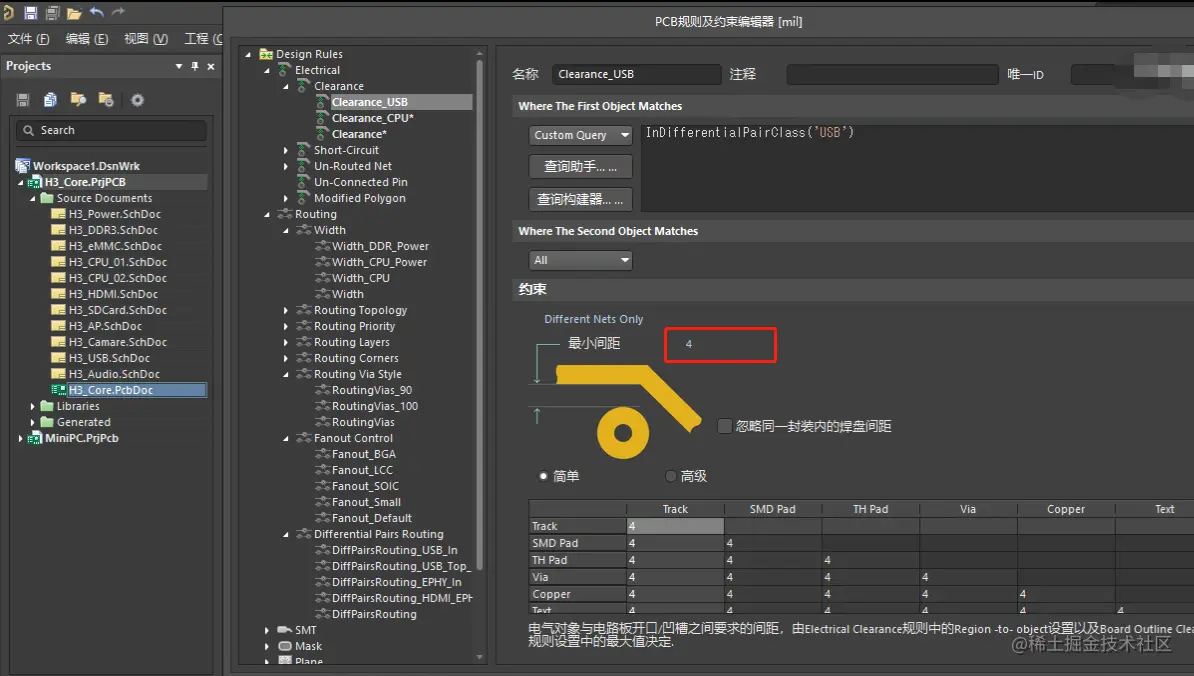Viewport: 1194px width, 676px height.
Task: Pin the Projects panel
Action: tap(195, 66)
